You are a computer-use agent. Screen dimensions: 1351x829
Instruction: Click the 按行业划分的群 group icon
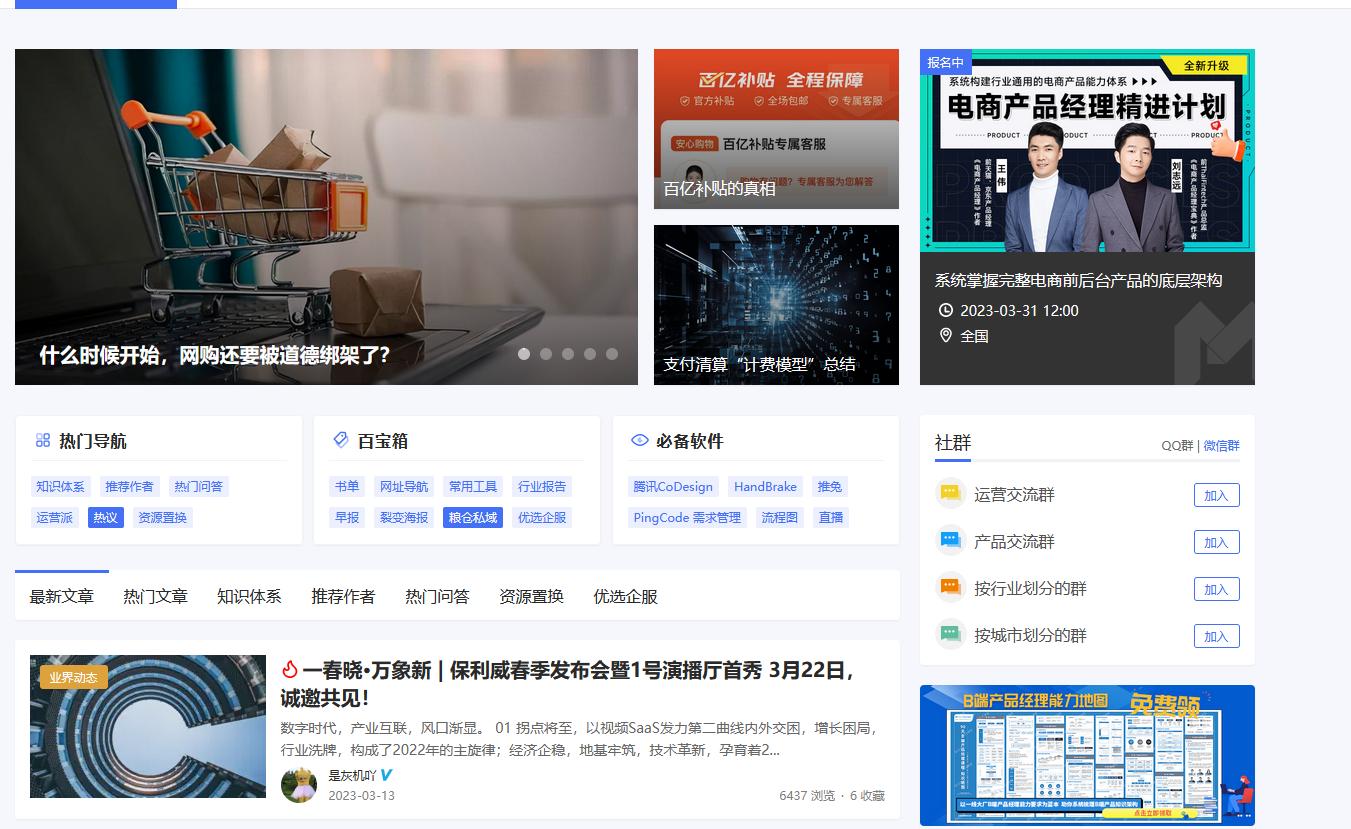pyautogui.click(x=950, y=588)
